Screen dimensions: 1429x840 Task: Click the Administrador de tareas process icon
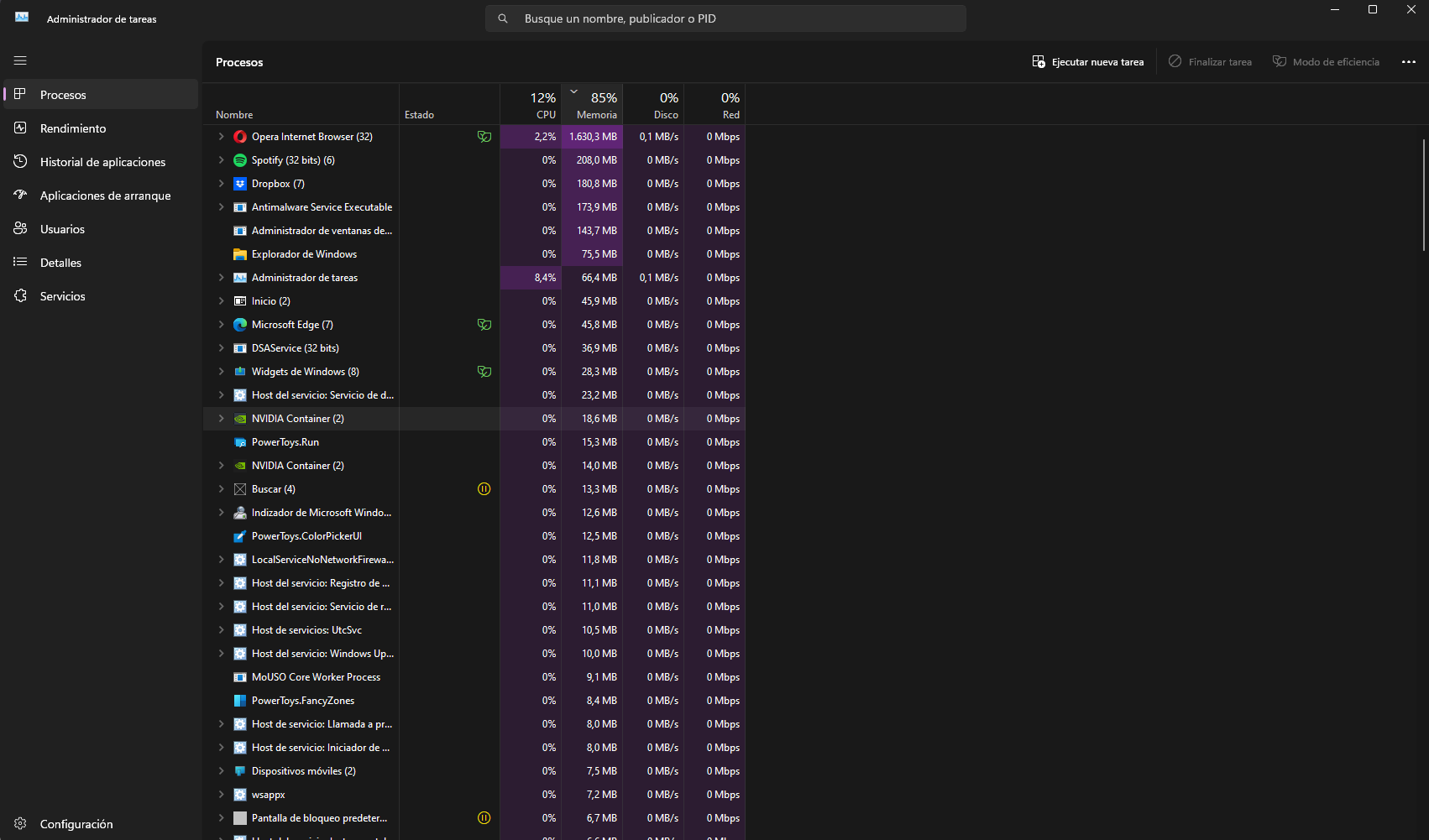[x=240, y=278]
